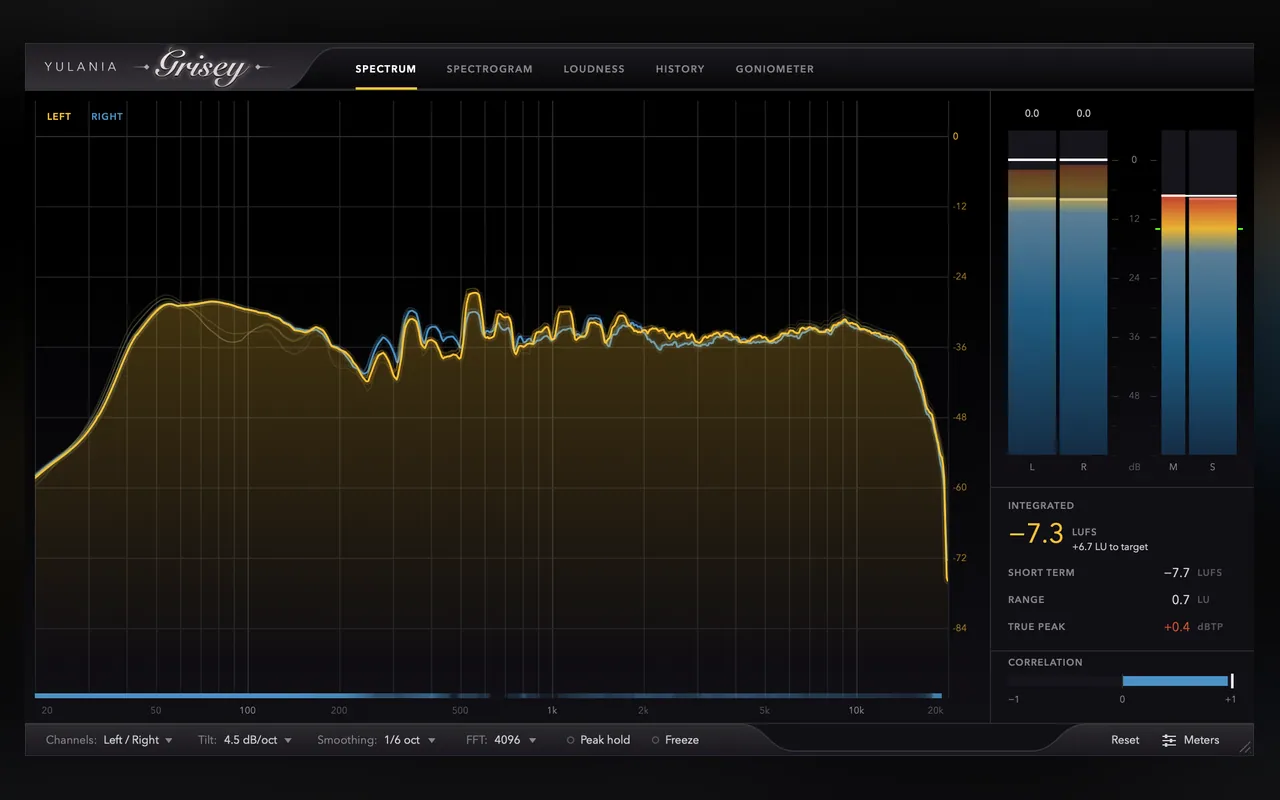
Task: Click the 1k frequency axis label
Action: 552,711
